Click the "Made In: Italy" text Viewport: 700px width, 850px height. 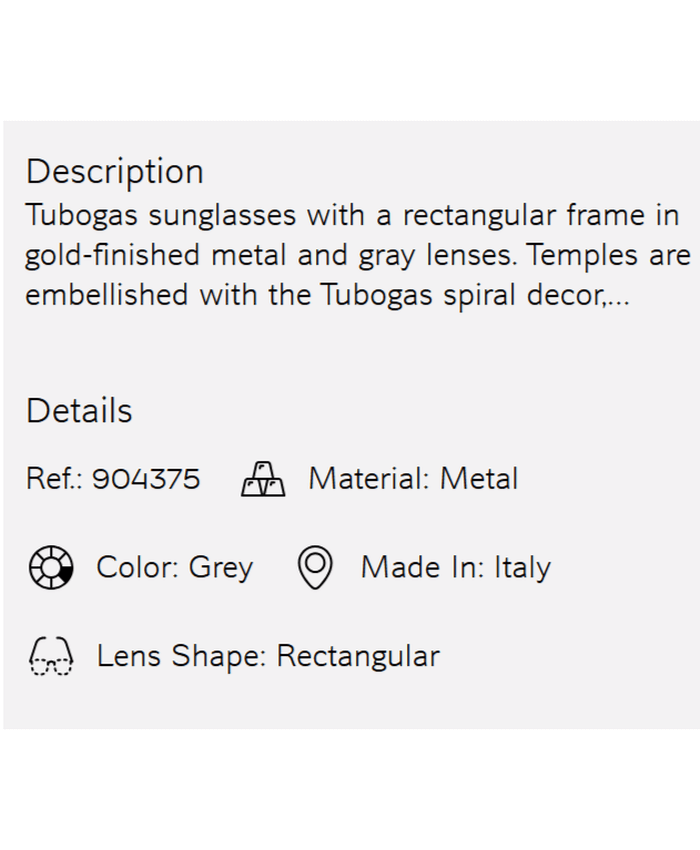click(x=455, y=567)
